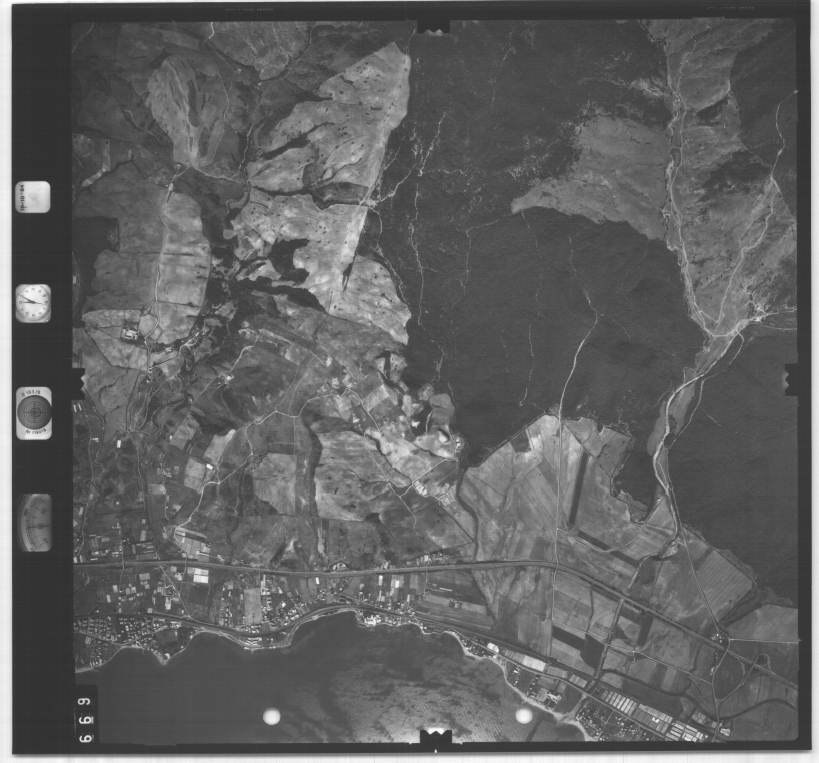The image size is (819, 763).
Task: Click the right white spot on water
Action: coord(523,716)
